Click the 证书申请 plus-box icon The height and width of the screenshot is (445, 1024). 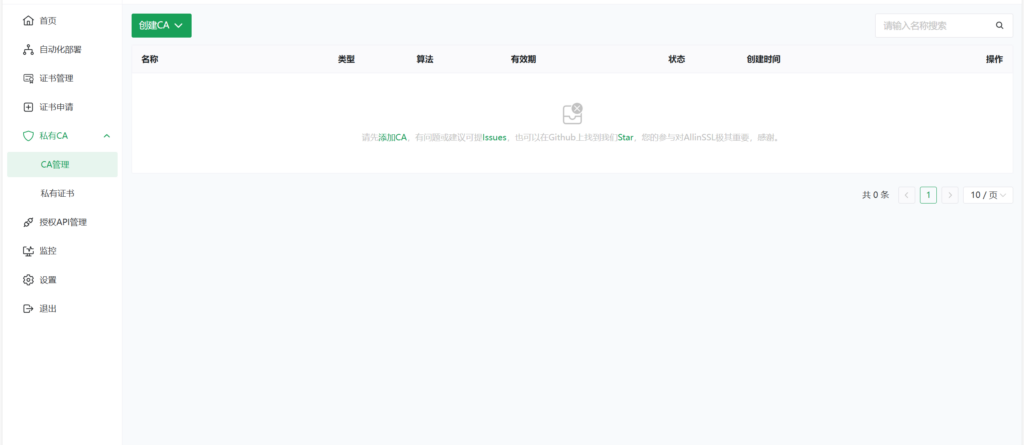tap(28, 107)
